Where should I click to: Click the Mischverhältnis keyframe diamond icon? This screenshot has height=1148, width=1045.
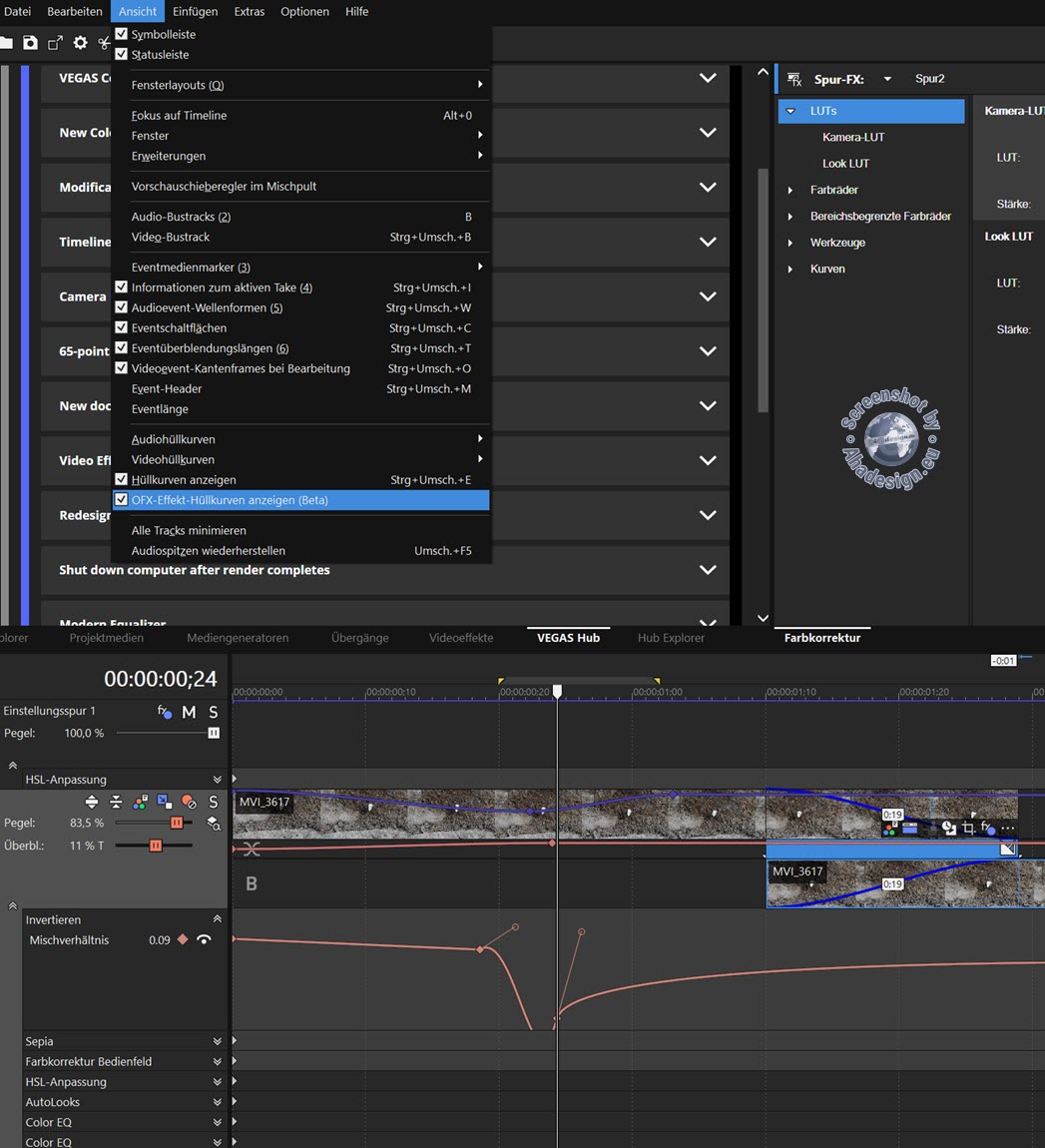pos(183,939)
